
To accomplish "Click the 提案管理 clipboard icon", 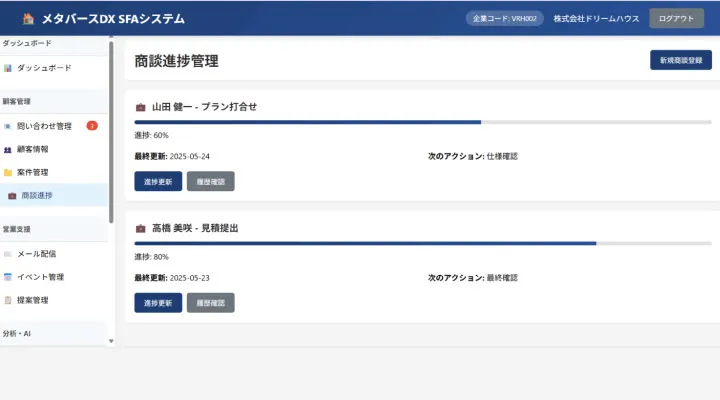I will click(8, 300).
